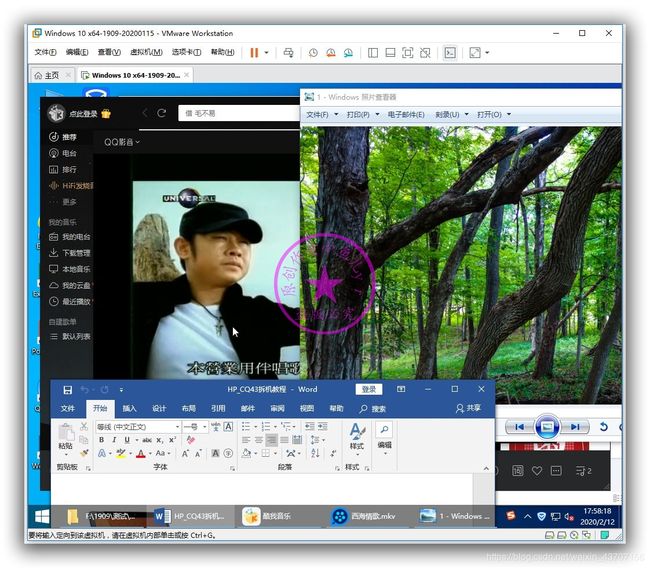
Task: Open the dropdown arrow next to the pause button
Action: pyautogui.click(x=267, y=53)
